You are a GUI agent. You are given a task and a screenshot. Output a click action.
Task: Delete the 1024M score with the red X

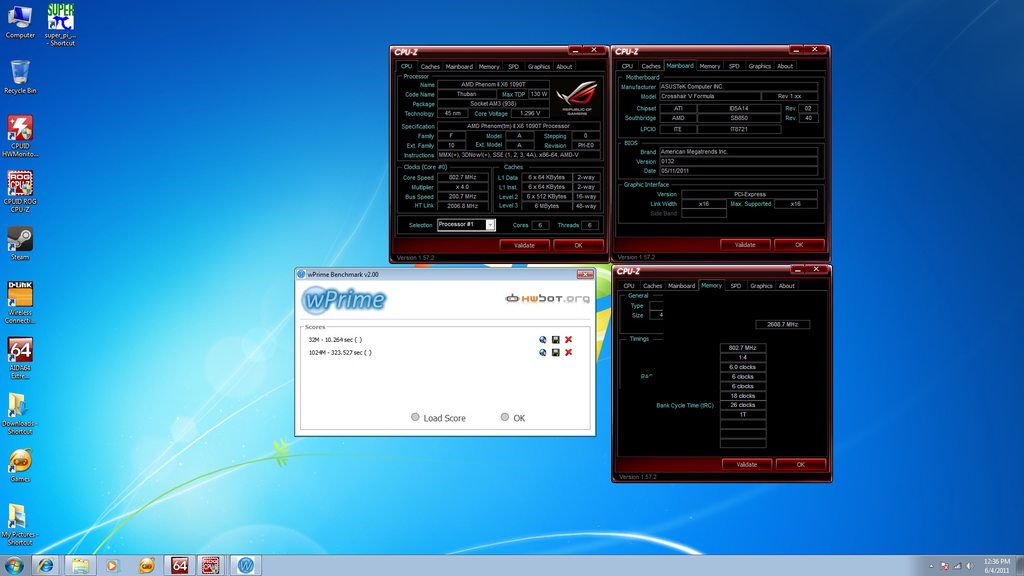pyautogui.click(x=569, y=353)
